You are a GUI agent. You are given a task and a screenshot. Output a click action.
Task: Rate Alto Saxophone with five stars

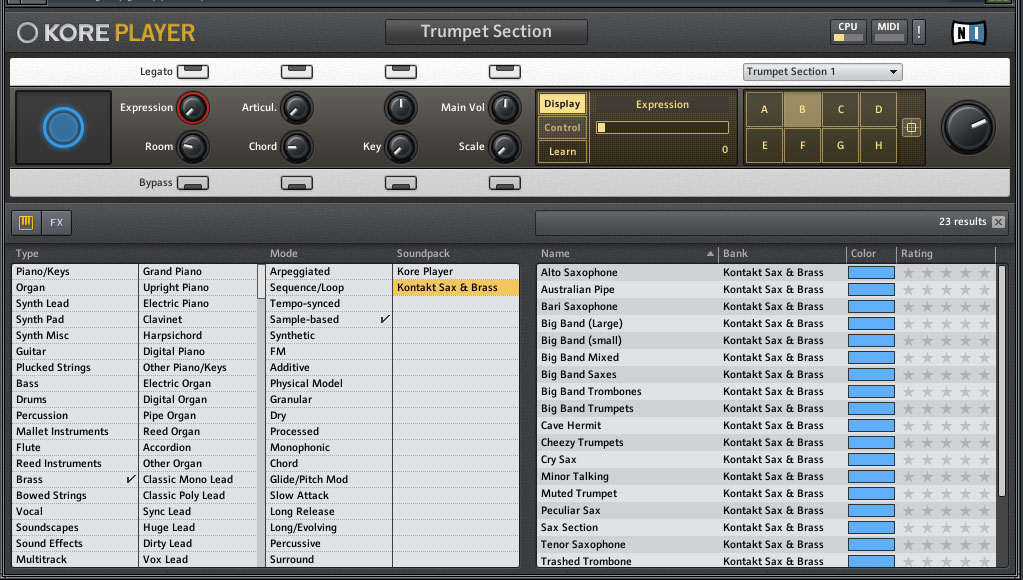[x=985, y=273]
